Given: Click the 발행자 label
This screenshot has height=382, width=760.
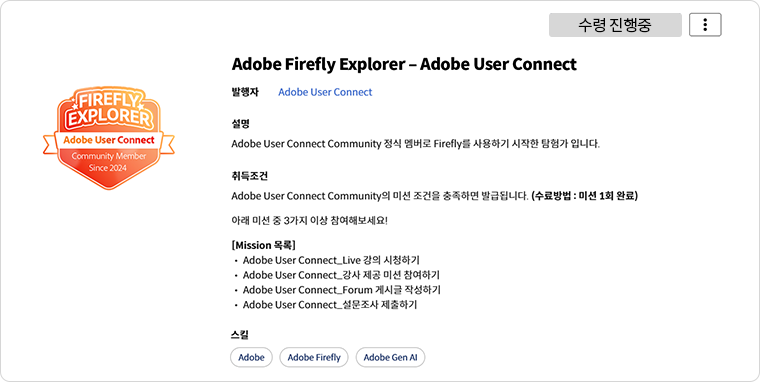Looking at the screenshot, I should (245, 92).
